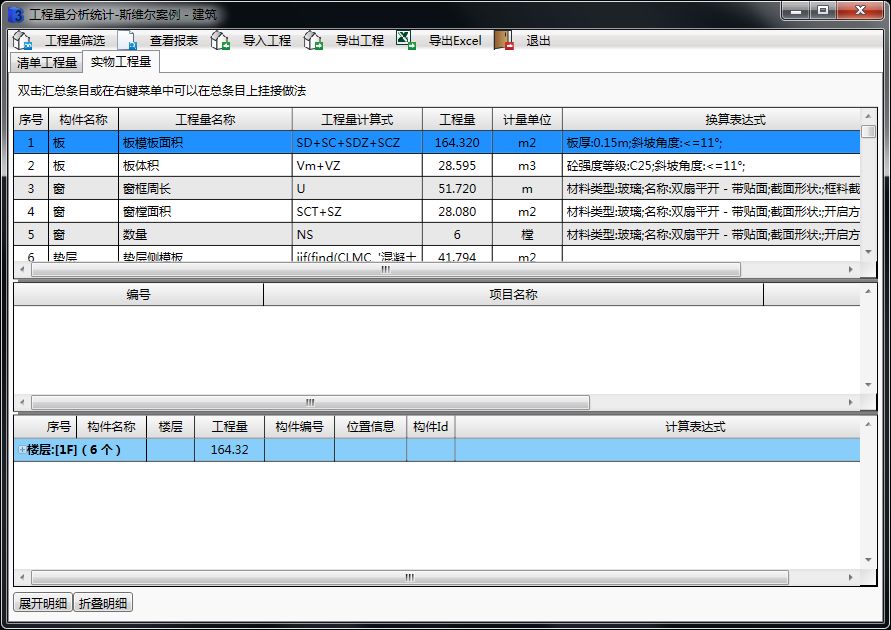Select row 板模板面积

coord(436,143)
